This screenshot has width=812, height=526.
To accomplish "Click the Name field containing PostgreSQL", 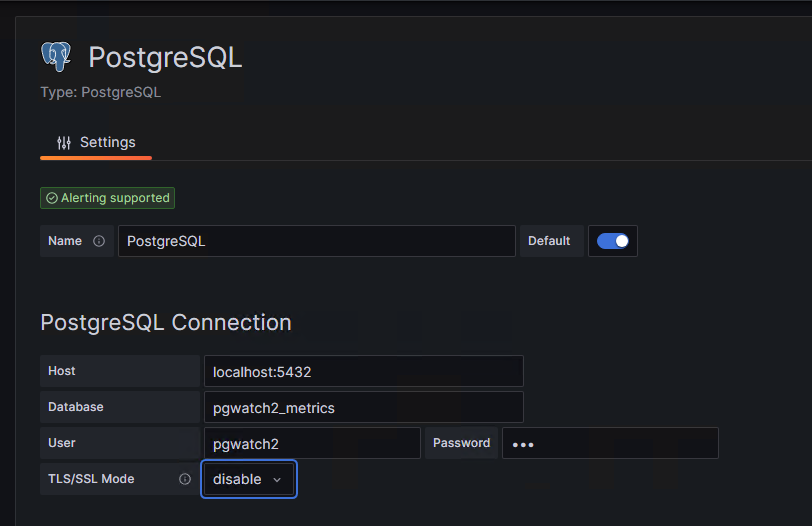I will click(x=317, y=241).
